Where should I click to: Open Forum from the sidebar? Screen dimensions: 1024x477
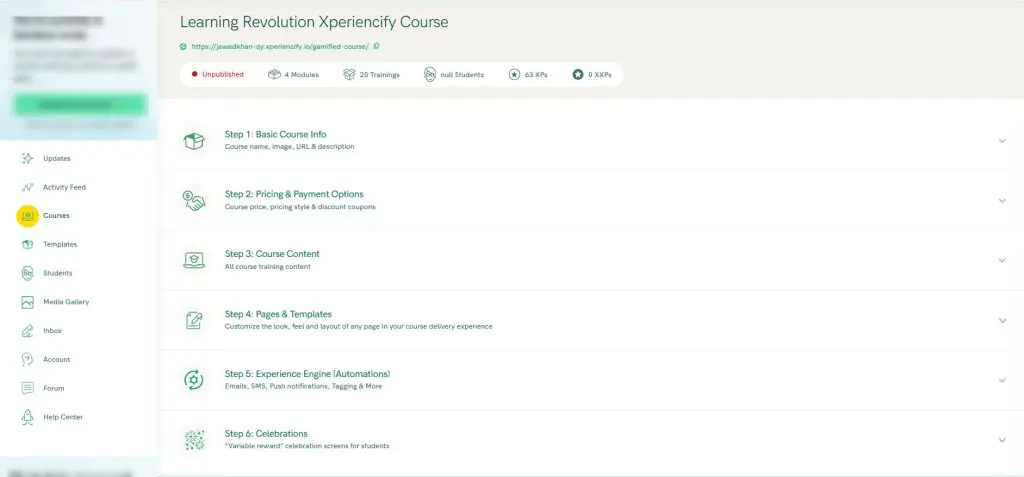coord(53,388)
